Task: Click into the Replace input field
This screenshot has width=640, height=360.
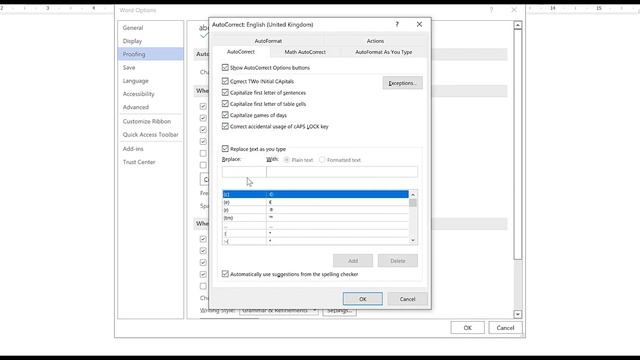Action: [244, 172]
